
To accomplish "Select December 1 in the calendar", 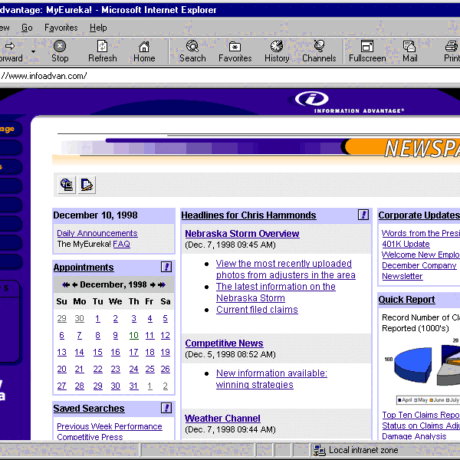I will point(98,319).
